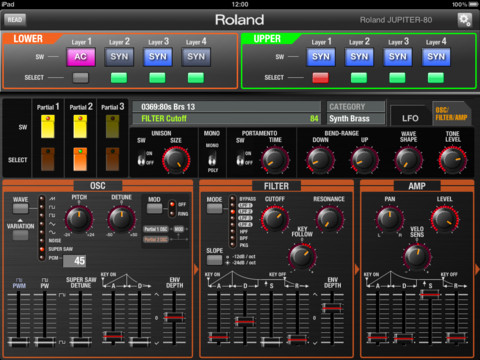Toggle Upper Layer 1 SYN switch
The width and height of the screenshot is (480, 360).
click(x=321, y=57)
